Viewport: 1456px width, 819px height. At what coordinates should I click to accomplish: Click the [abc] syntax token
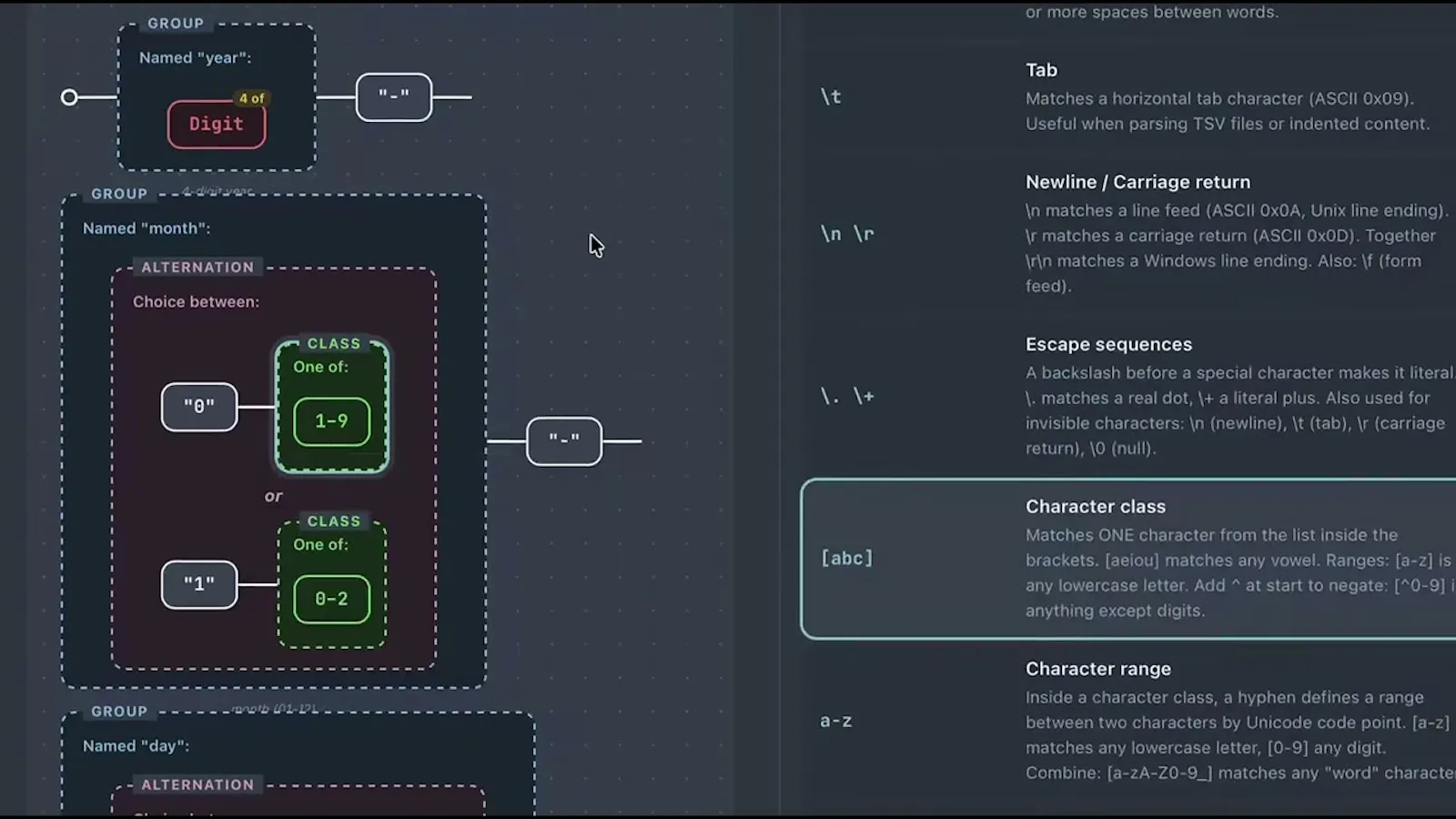tap(847, 558)
